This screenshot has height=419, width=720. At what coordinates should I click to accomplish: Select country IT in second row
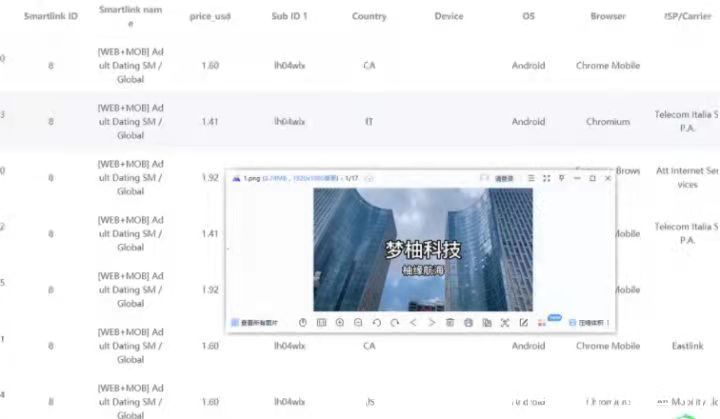click(369, 121)
